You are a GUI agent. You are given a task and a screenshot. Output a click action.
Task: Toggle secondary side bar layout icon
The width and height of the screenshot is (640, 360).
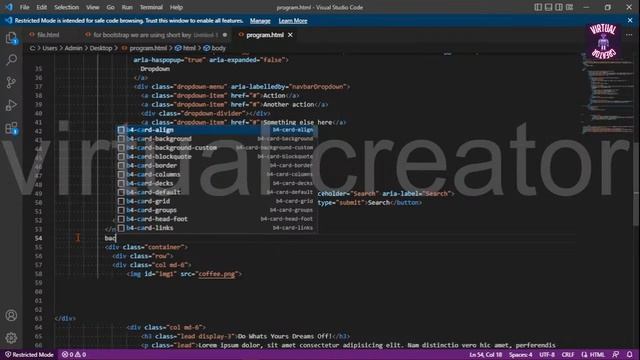coord(559,7)
